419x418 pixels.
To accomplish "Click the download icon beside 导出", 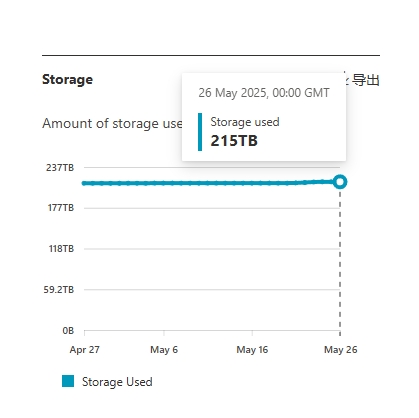I will tap(348, 79).
